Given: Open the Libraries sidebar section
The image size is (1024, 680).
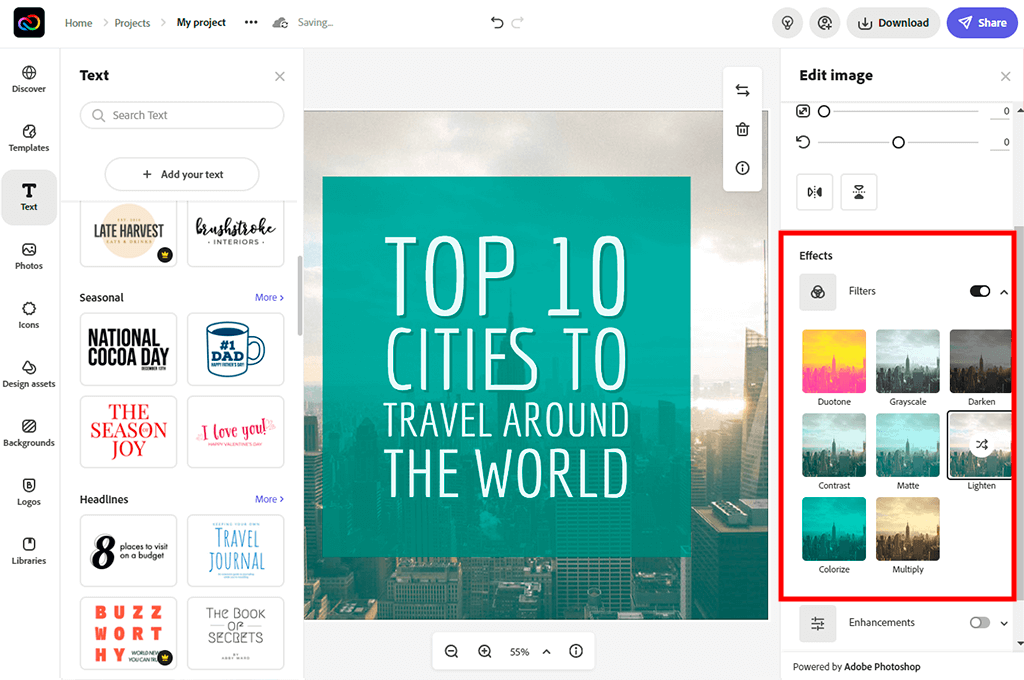Looking at the screenshot, I should [x=29, y=551].
